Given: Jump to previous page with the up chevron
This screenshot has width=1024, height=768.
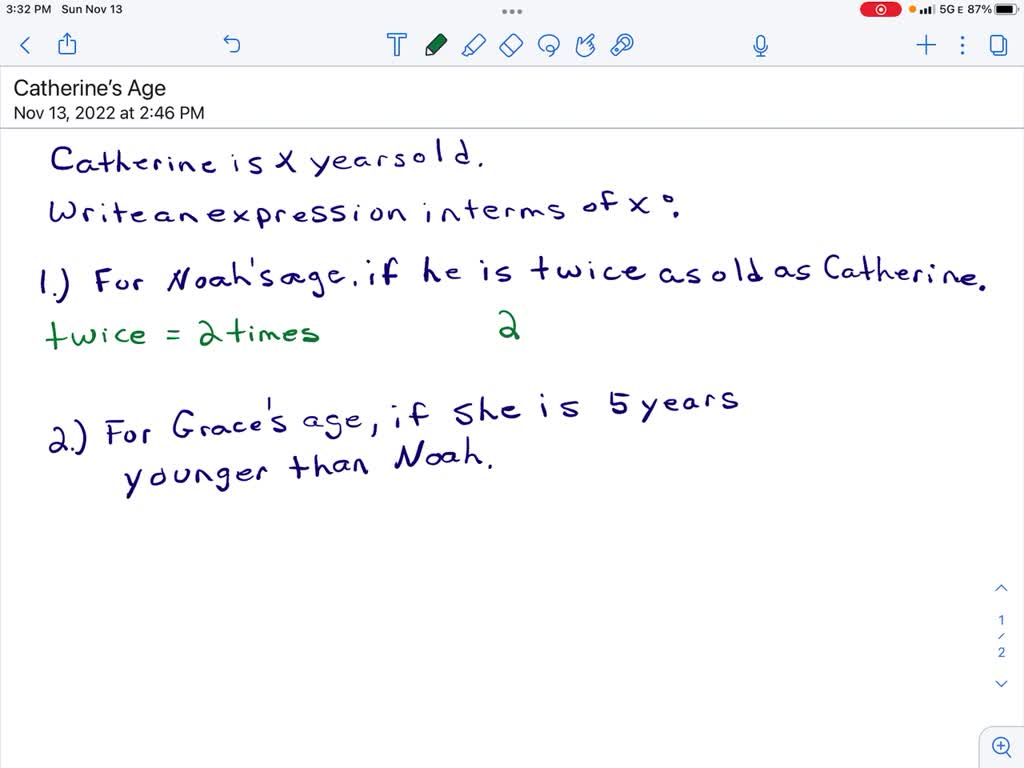Looking at the screenshot, I should pos(1001,588).
